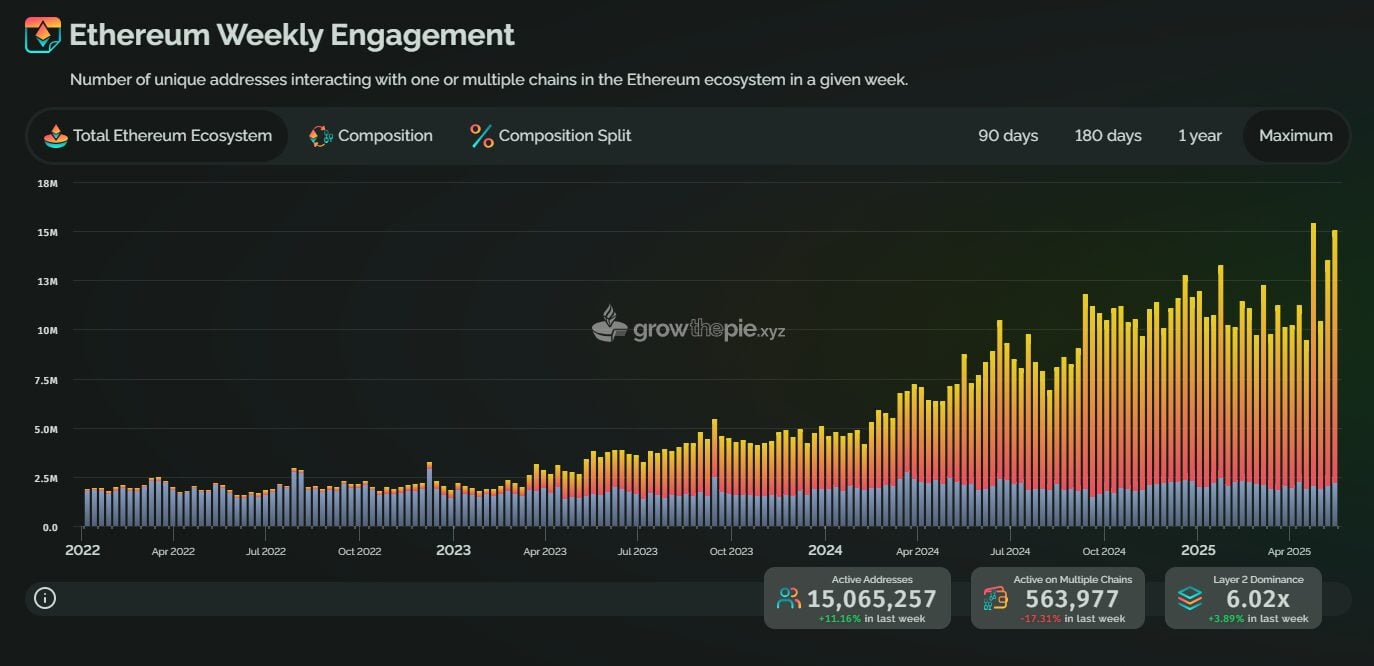Click the Apr 2025 x-axis label

point(1289,551)
